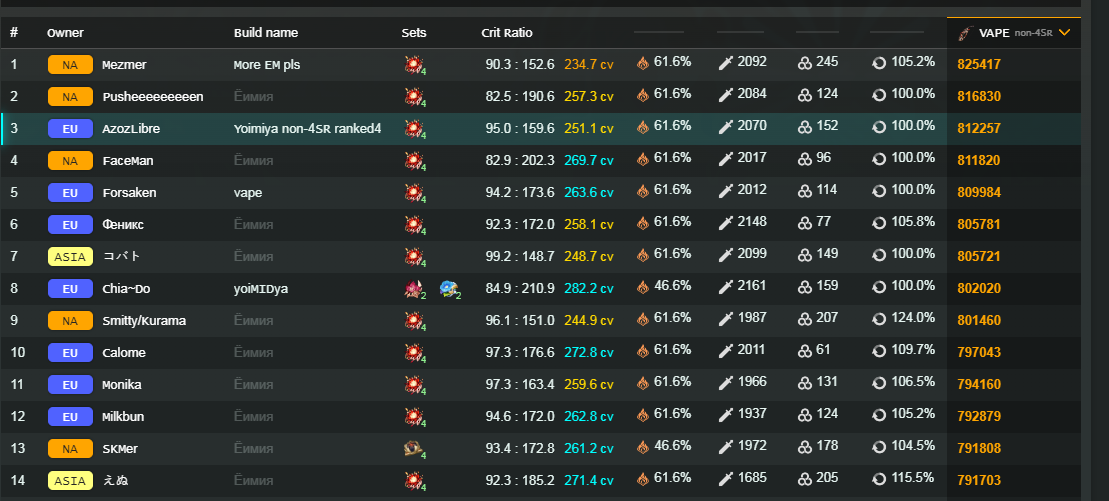The width and height of the screenshot is (1109, 501).
Task: Click the EU region badge next to Milkbun
Action: [70, 417]
